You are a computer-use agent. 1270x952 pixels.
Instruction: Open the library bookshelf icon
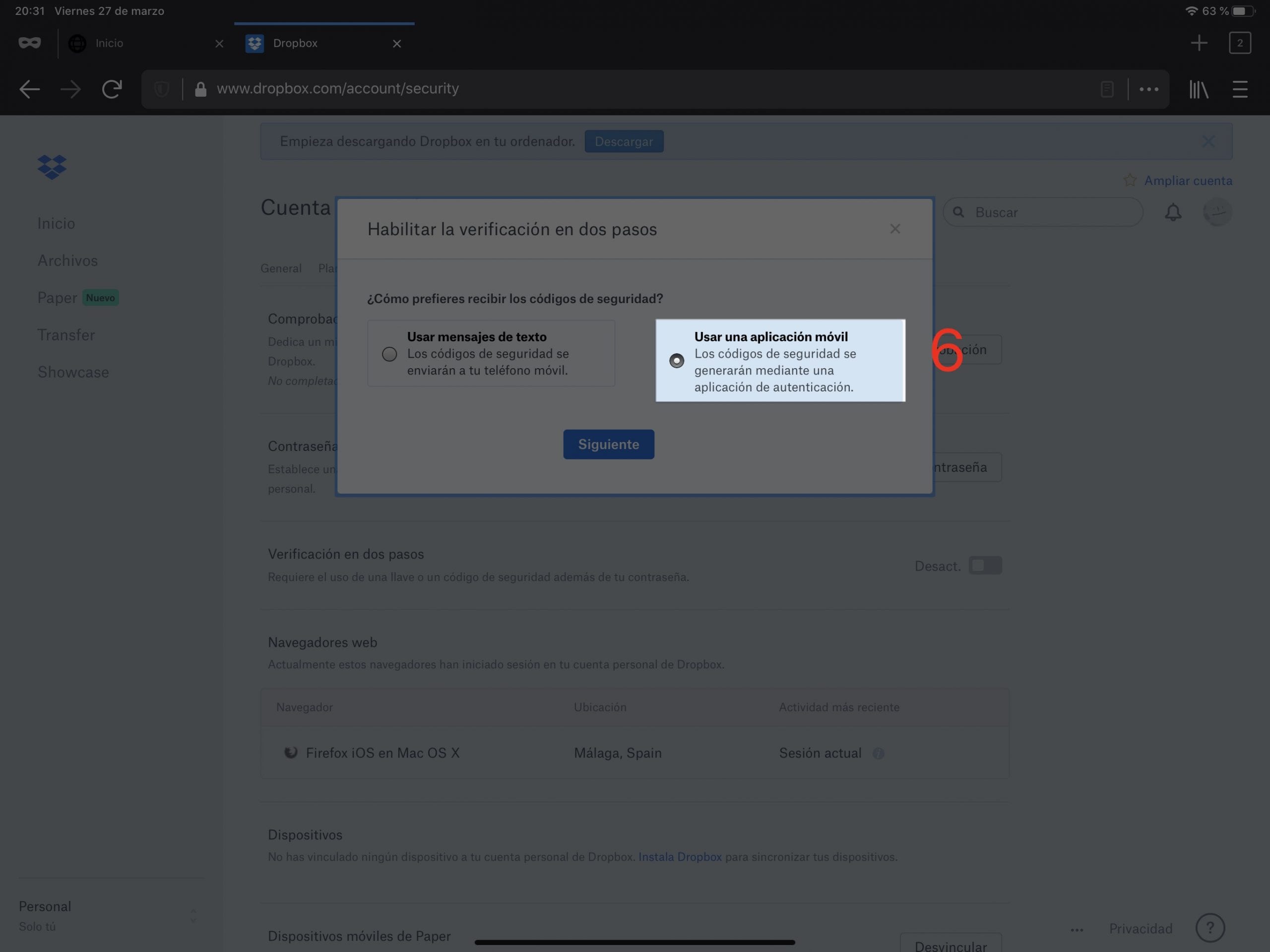coord(1198,89)
